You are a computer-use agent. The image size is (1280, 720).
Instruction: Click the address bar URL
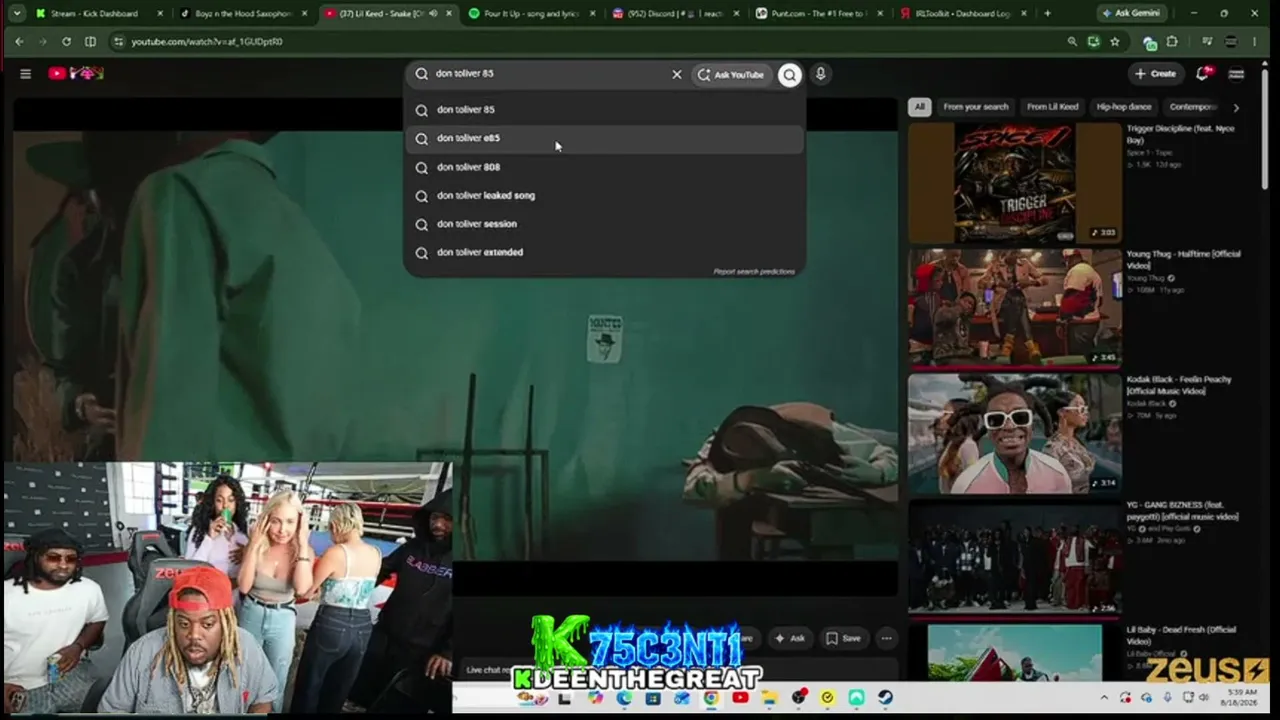point(207,42)
